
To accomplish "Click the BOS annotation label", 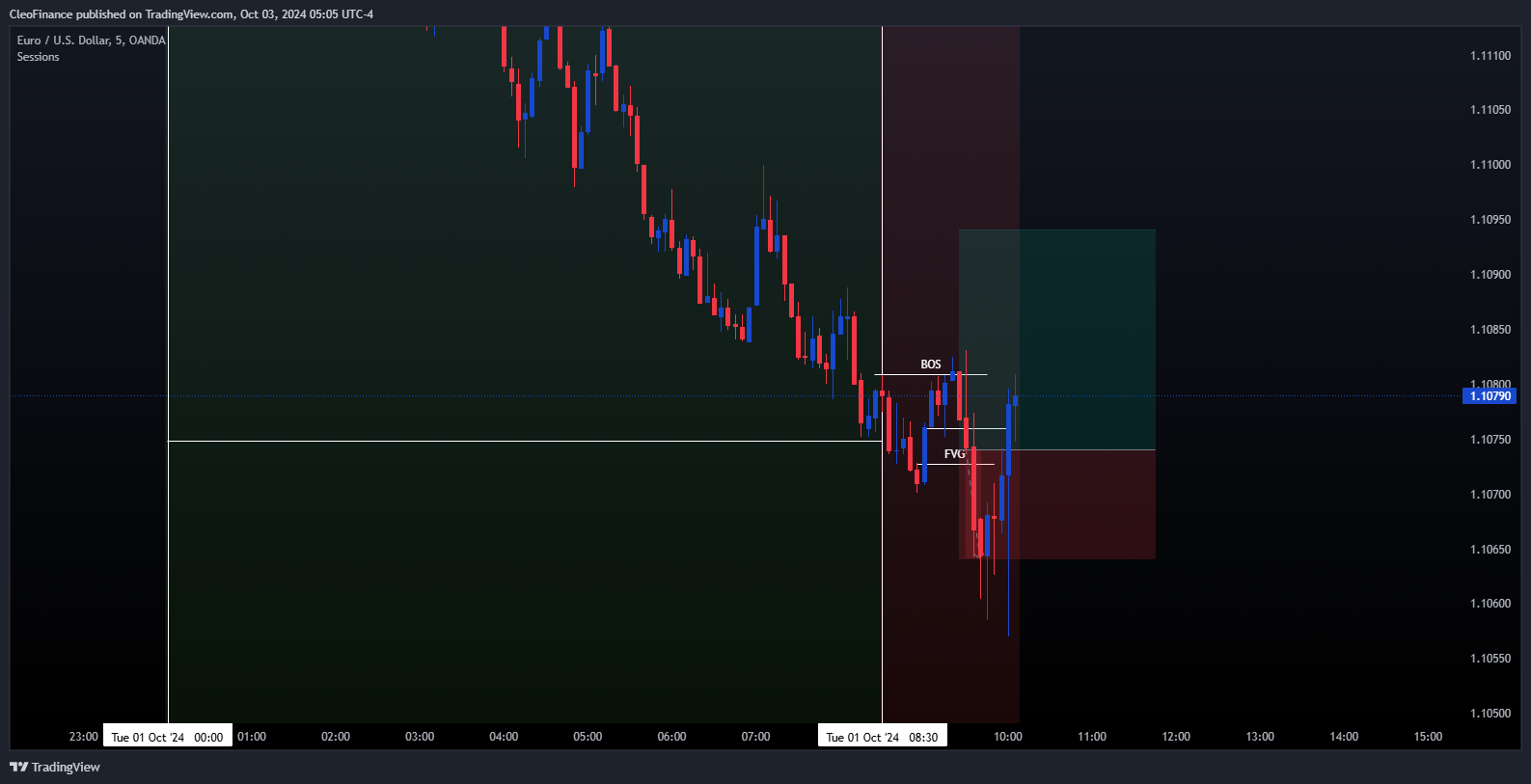I will 931,365.
